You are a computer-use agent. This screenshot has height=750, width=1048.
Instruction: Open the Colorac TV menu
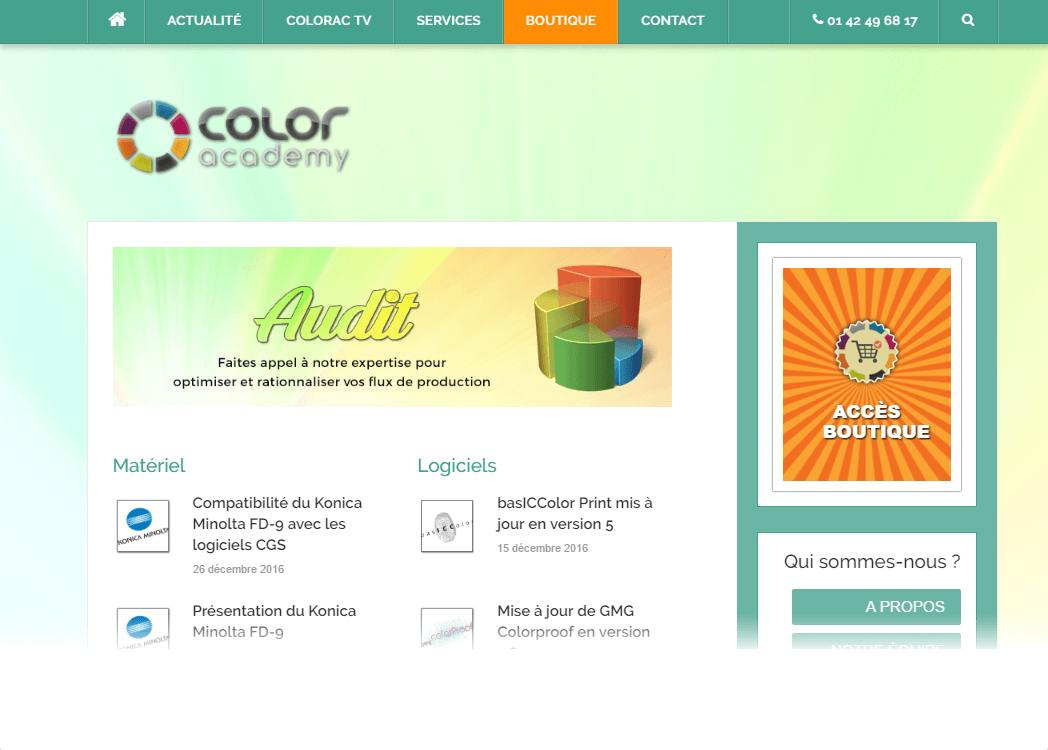(x=328, y=21)
